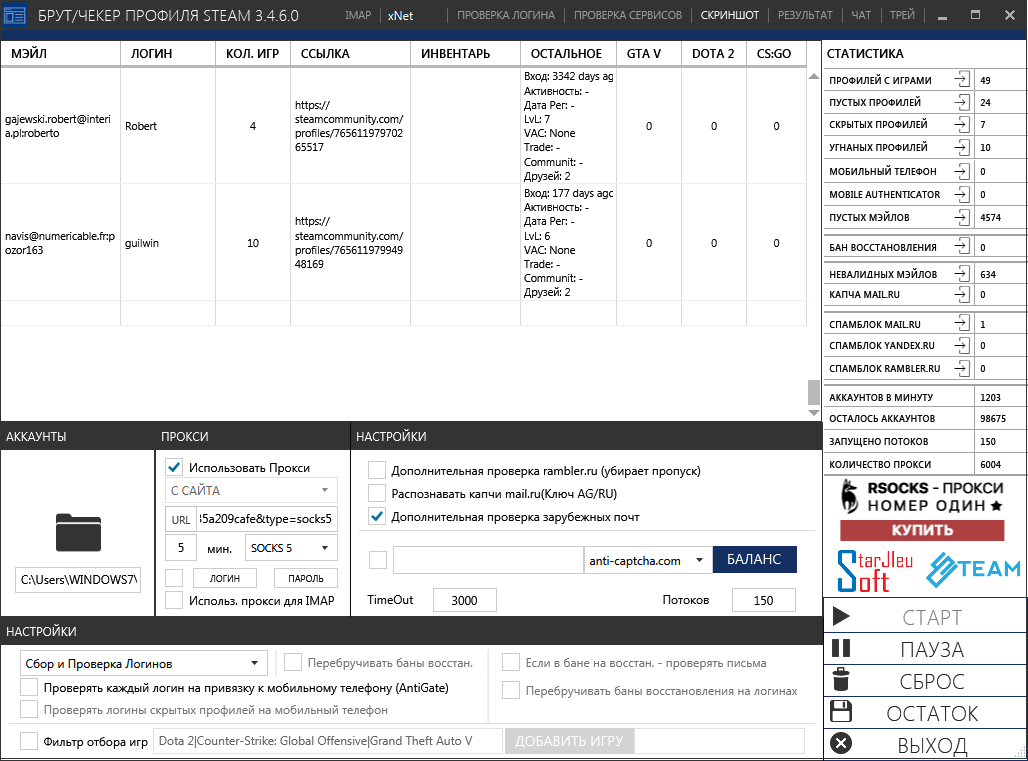Open the SOCKS 5 proxy type dropdown
1028x761 pixels.
[x=291, y=548]
